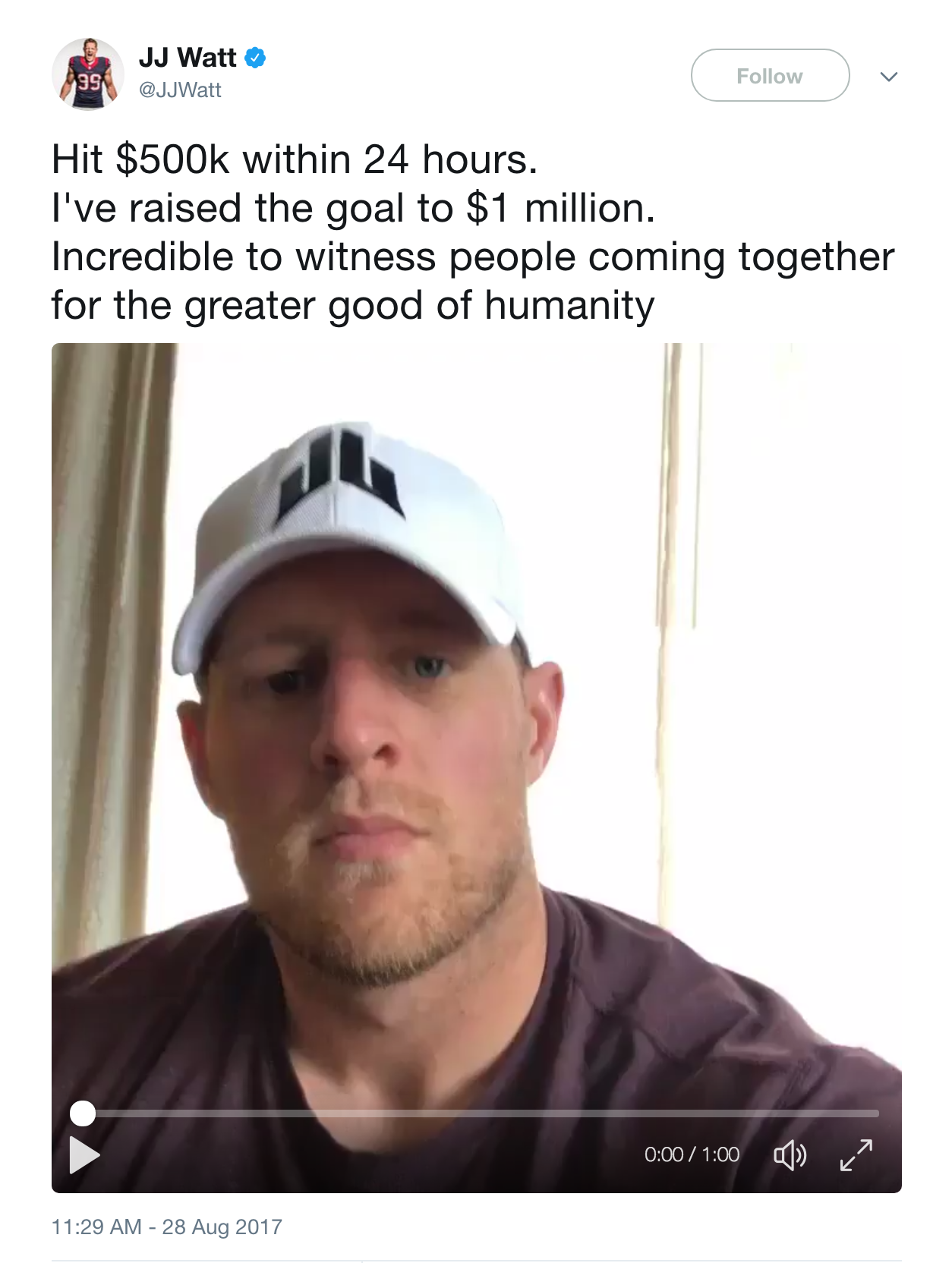Click the "greater good of humanity" text line

pyautogui.click(x=353, y=305)
